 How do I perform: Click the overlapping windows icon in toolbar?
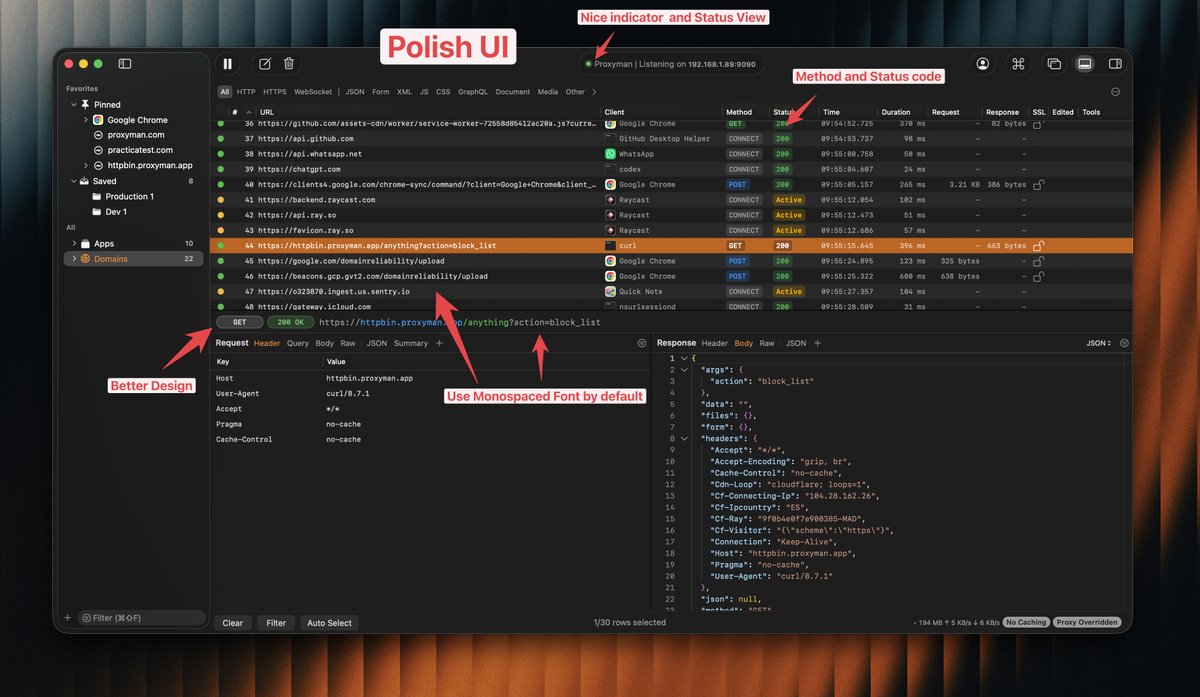(1054, 64)
